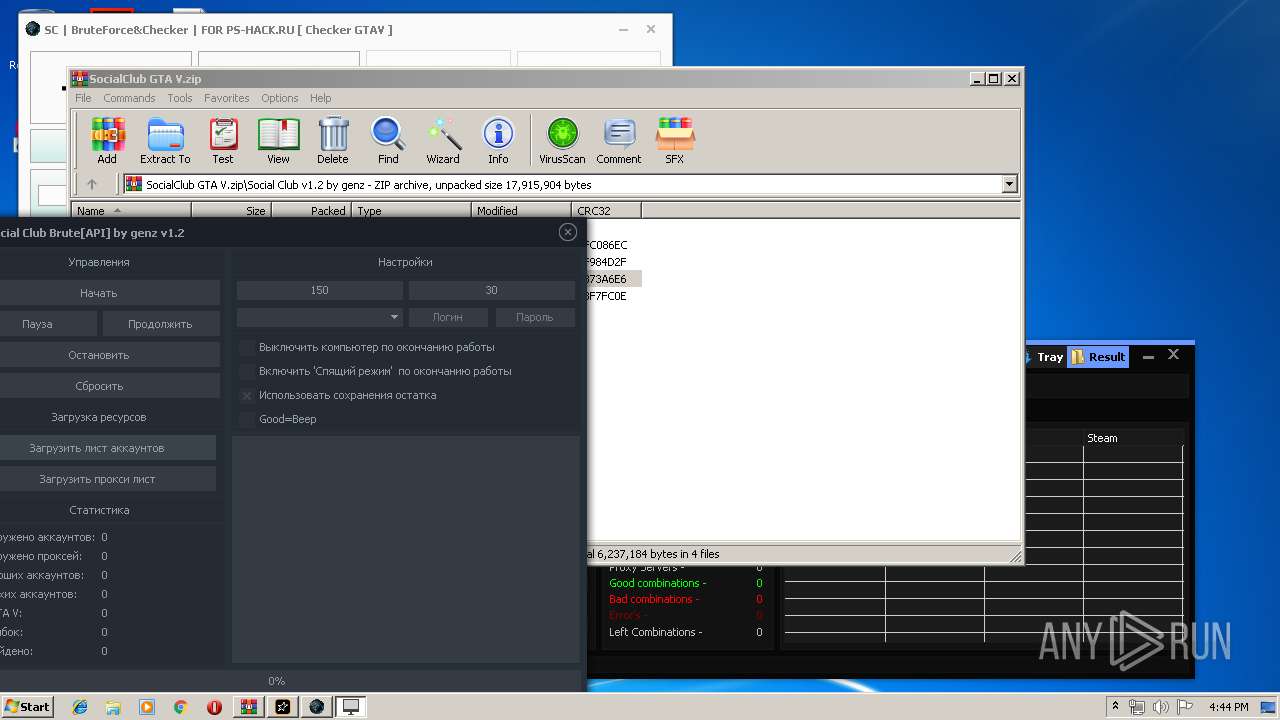This screenshot has width=1280, height=720.
Task: Click the Result button in checker window
Action: [1098, 357]
